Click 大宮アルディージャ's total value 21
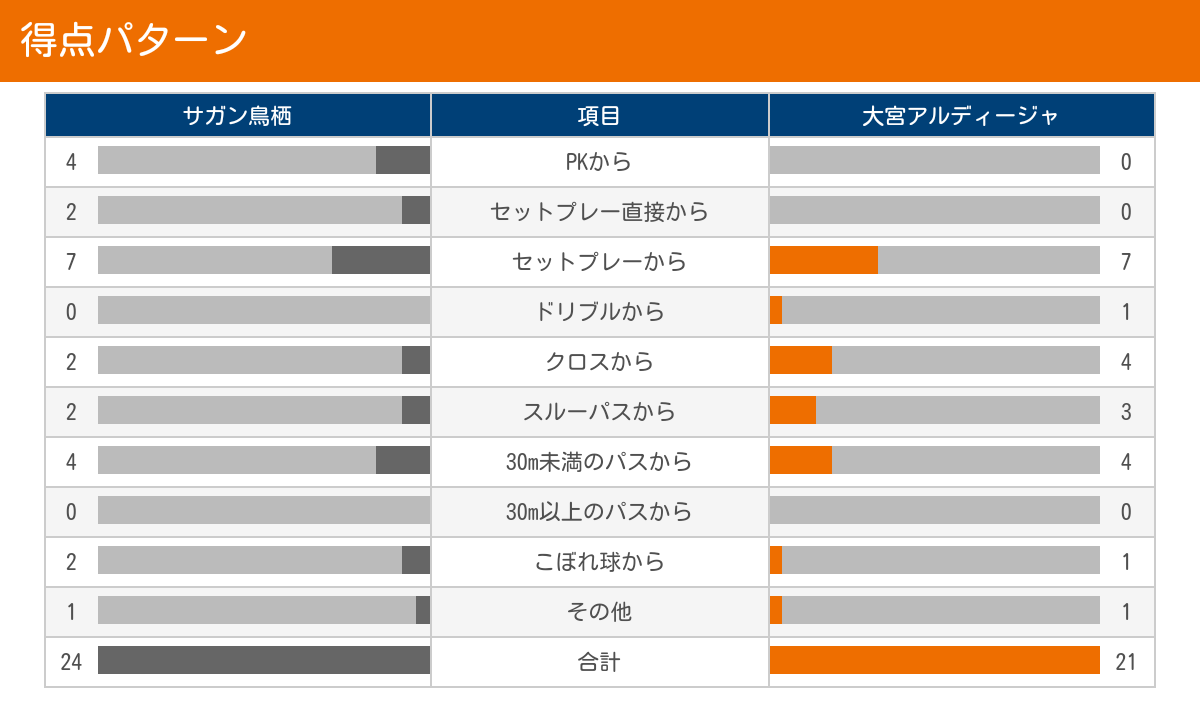The image size is (1200, 725). (1126, 662)
